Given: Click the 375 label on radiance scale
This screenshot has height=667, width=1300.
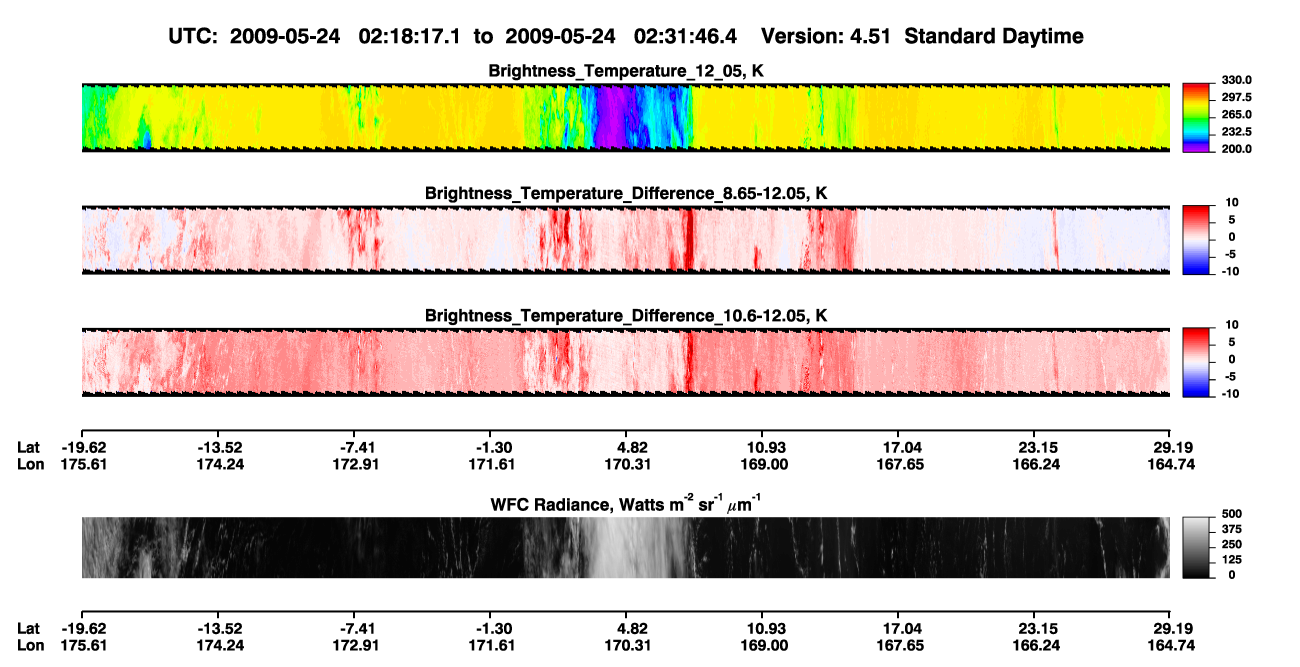Looking at the screenshot, I should [1230, 529].
